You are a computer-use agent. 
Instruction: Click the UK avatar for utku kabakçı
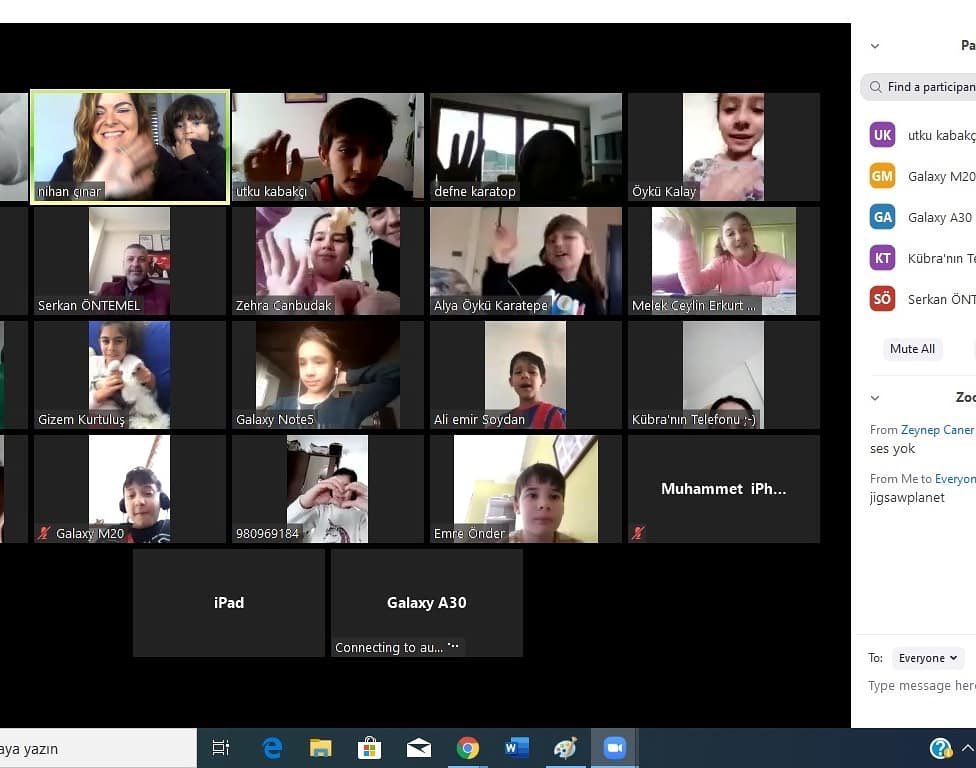[x=882, y=135]
